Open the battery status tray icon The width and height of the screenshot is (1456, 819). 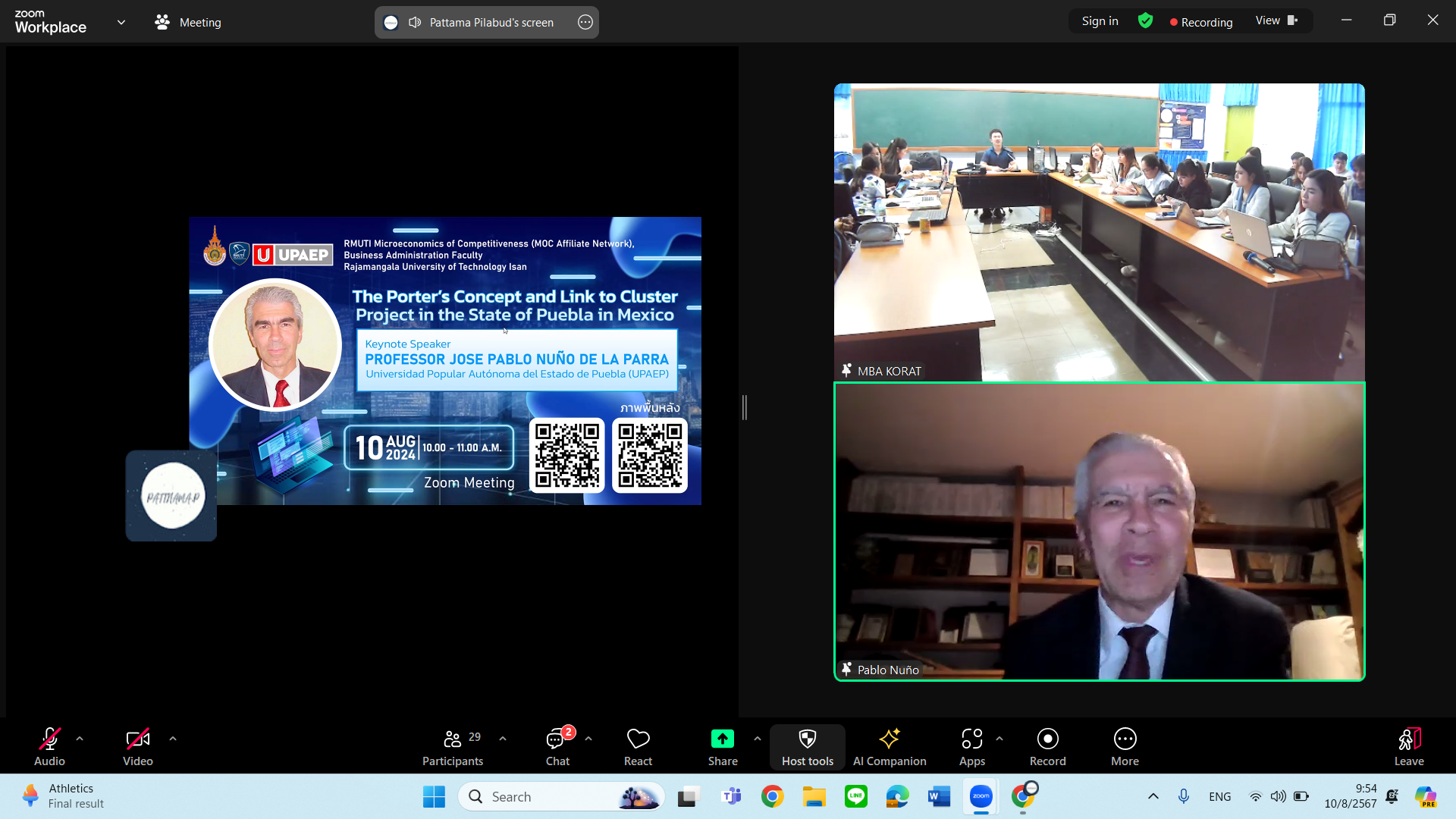coord(1301,796)
